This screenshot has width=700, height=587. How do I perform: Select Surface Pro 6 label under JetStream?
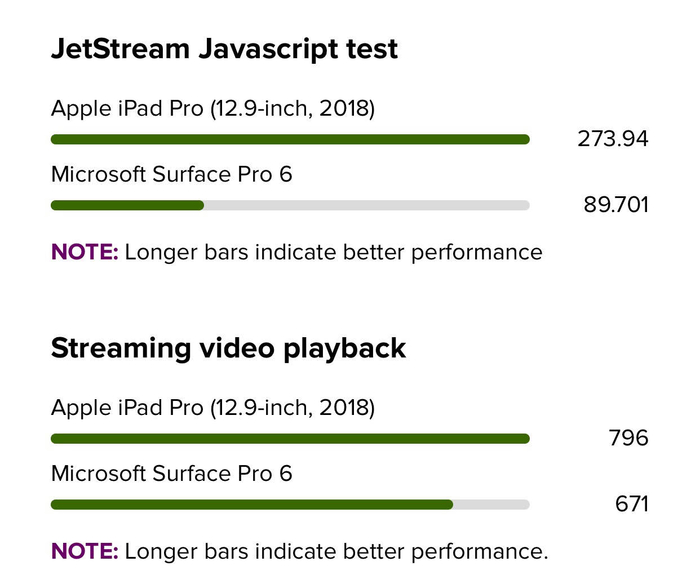171,175
